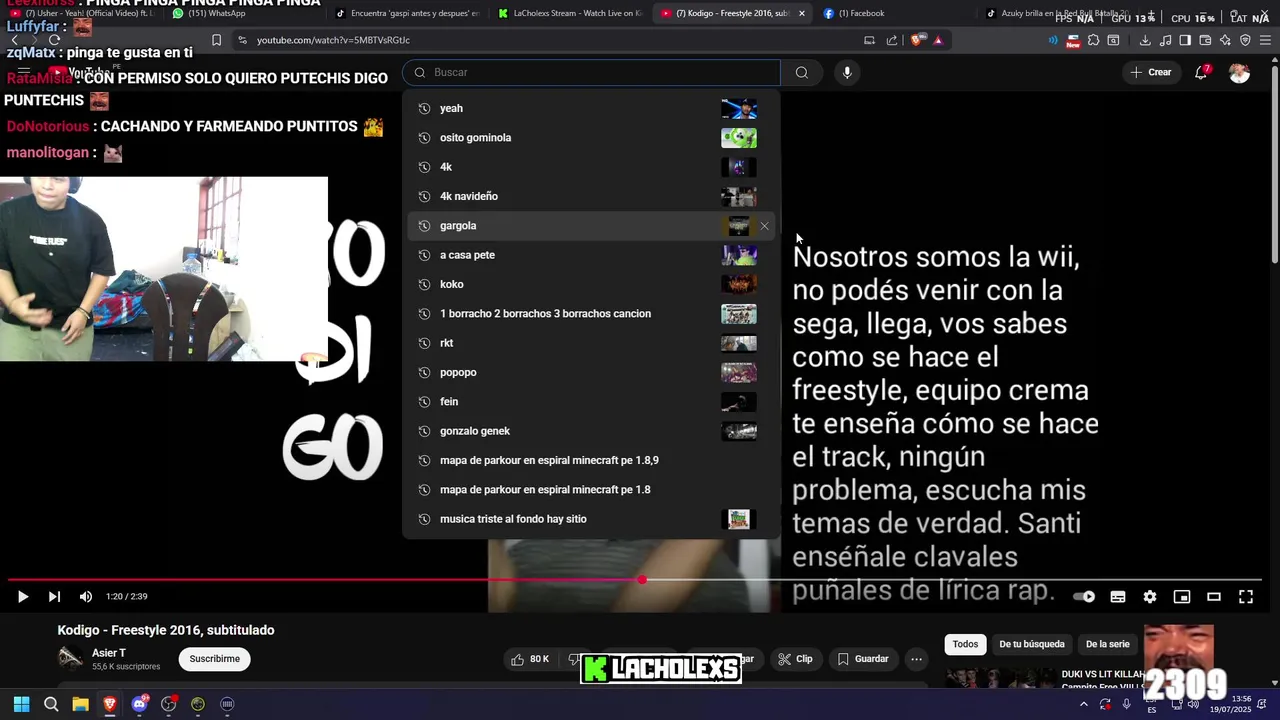Open the Windows Start menu

point(22,704)
